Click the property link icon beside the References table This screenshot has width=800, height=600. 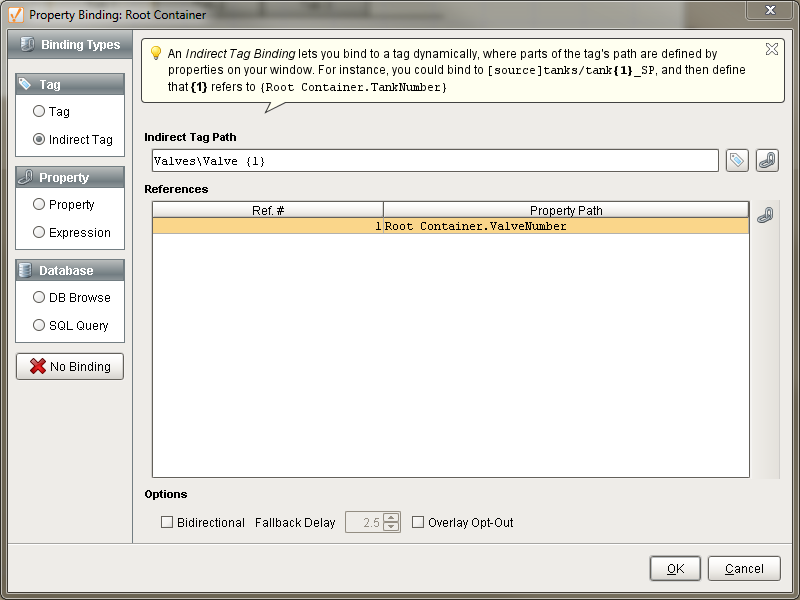tap(765, 215)
